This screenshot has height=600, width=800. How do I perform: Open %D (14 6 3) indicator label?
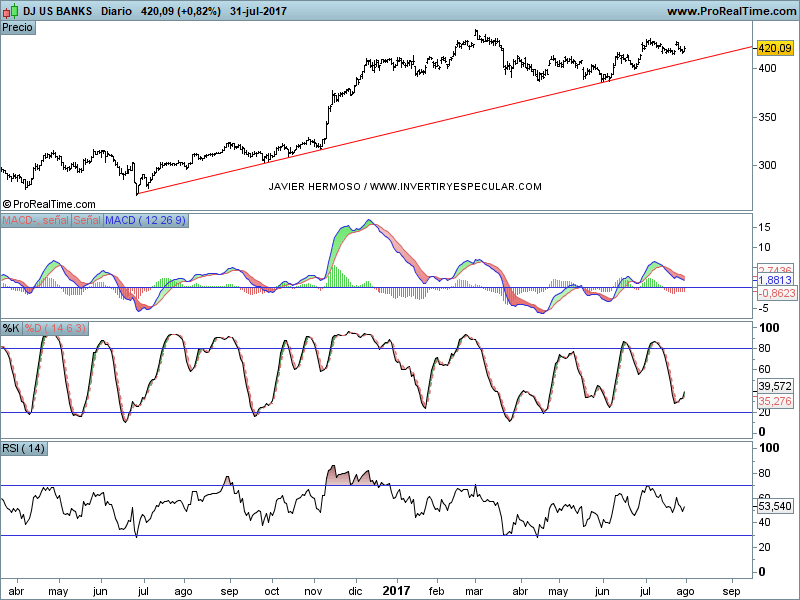pyautogui.click(x=57, y=328)
